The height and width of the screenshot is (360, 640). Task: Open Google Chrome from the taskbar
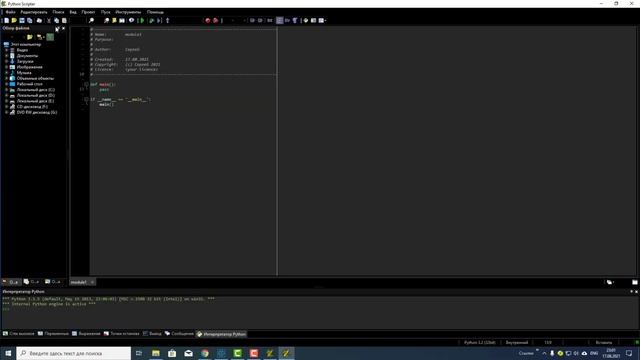pos(204,353)
